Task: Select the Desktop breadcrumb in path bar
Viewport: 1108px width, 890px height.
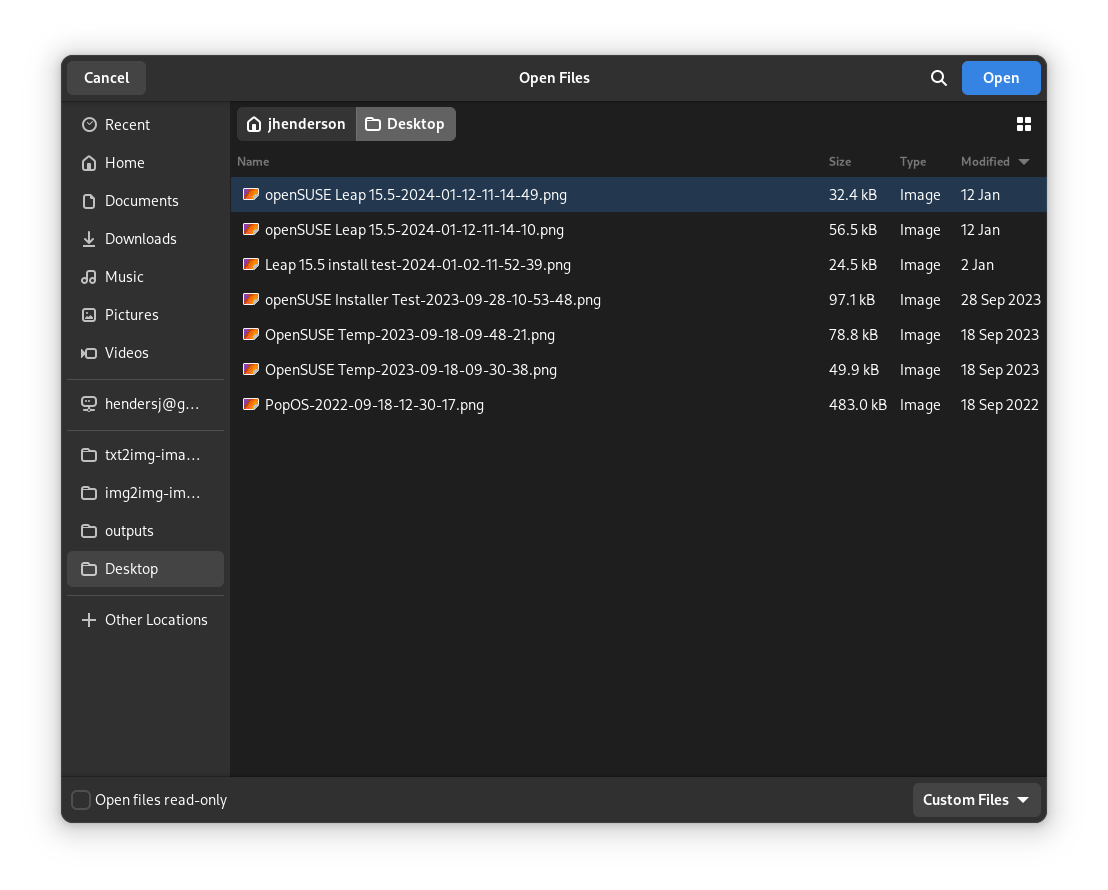Action: (x=405, y=123)
